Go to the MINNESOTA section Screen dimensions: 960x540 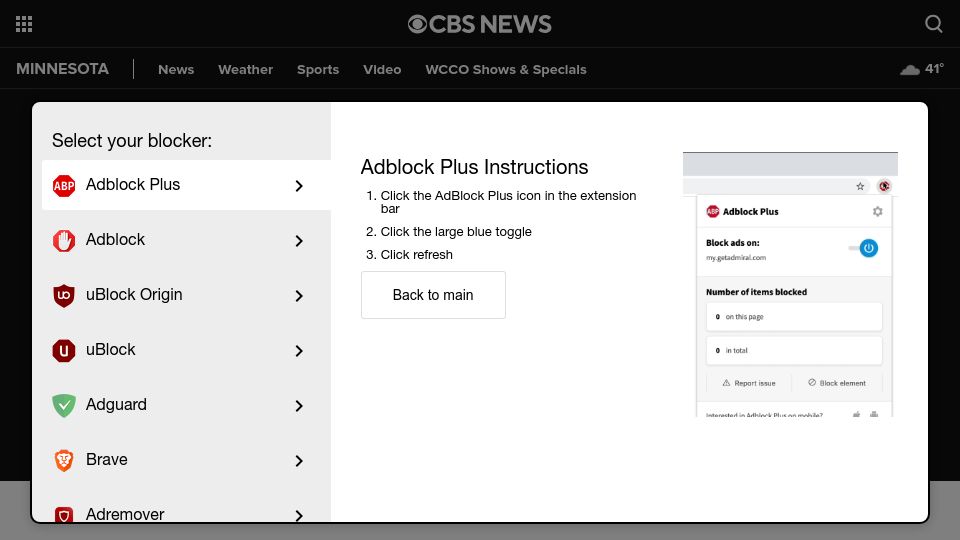pyautogui.click(x=62, y=69)
